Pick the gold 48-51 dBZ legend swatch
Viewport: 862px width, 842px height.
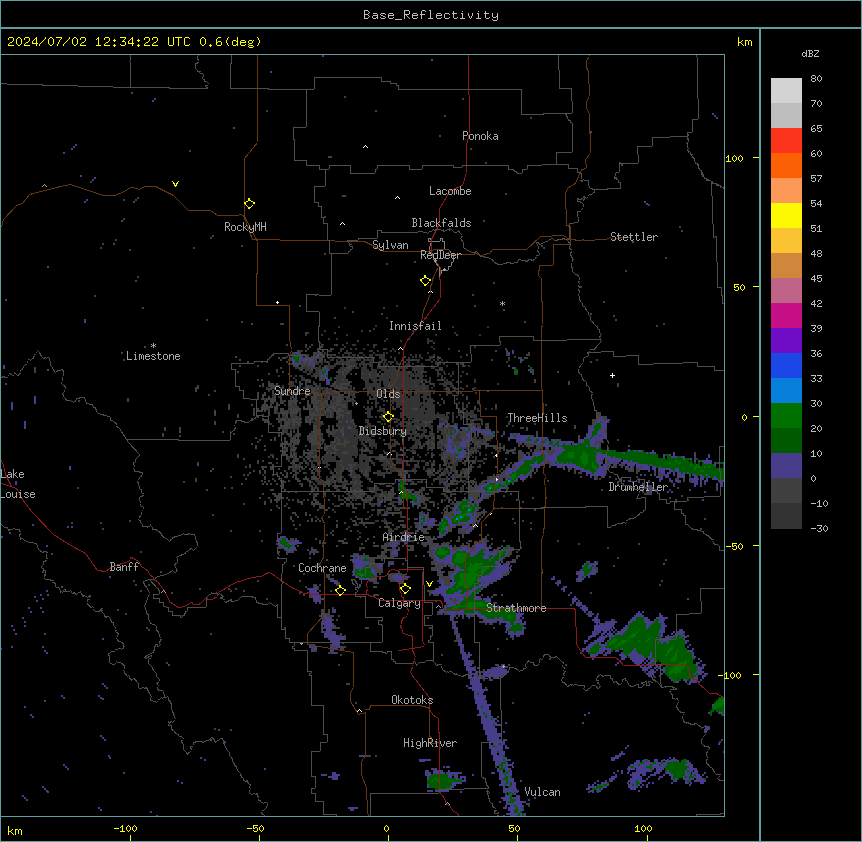(x=786, y=241)
